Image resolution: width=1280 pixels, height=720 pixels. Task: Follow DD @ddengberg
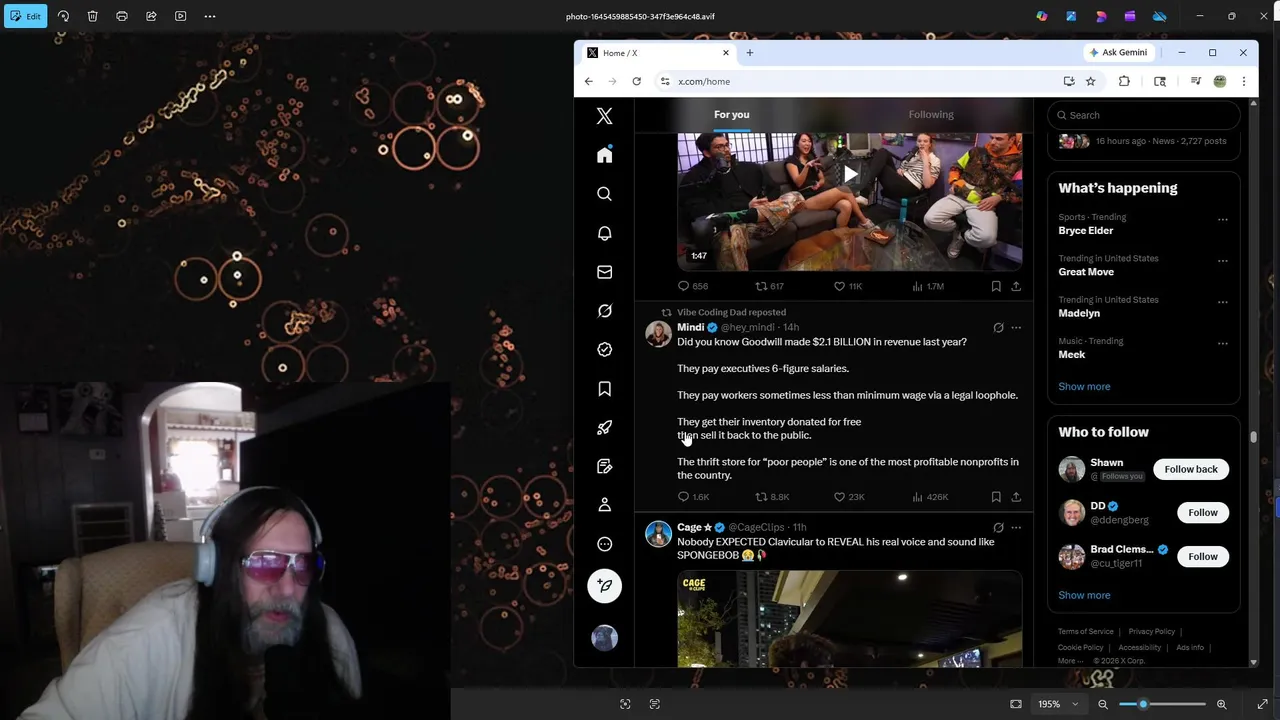1202,512
